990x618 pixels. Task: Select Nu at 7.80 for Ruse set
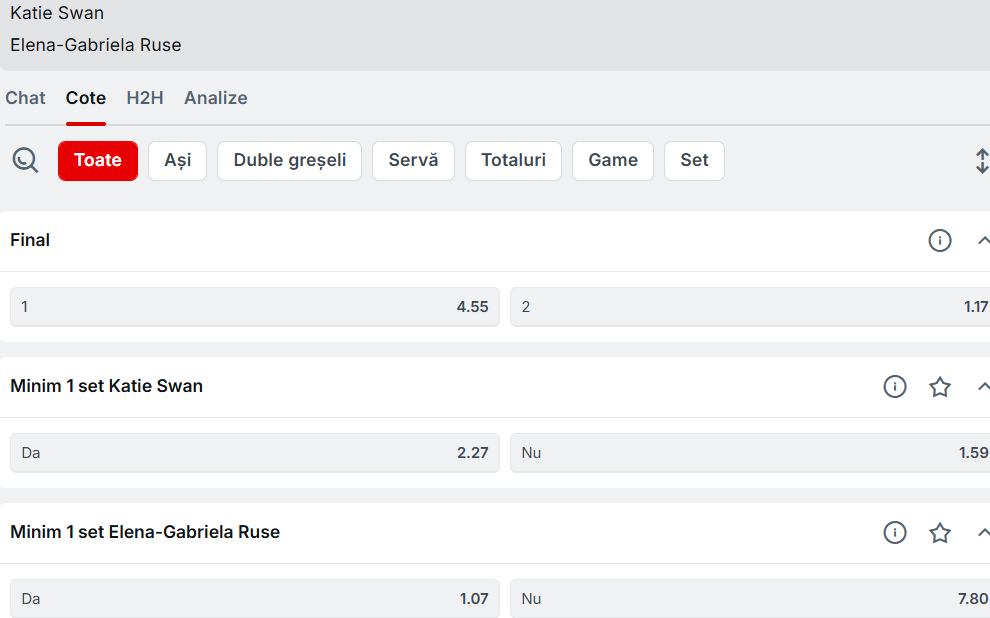click(750, 599)
